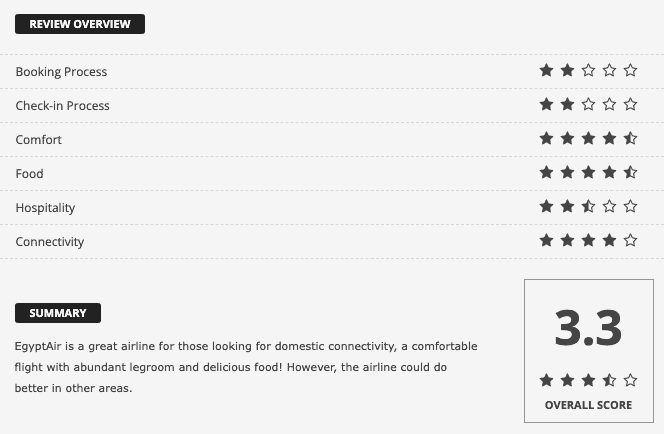Click the EgyptAir summary paragraph text
The width and height of the screenshot is (664, 434).
coord(246,367)
